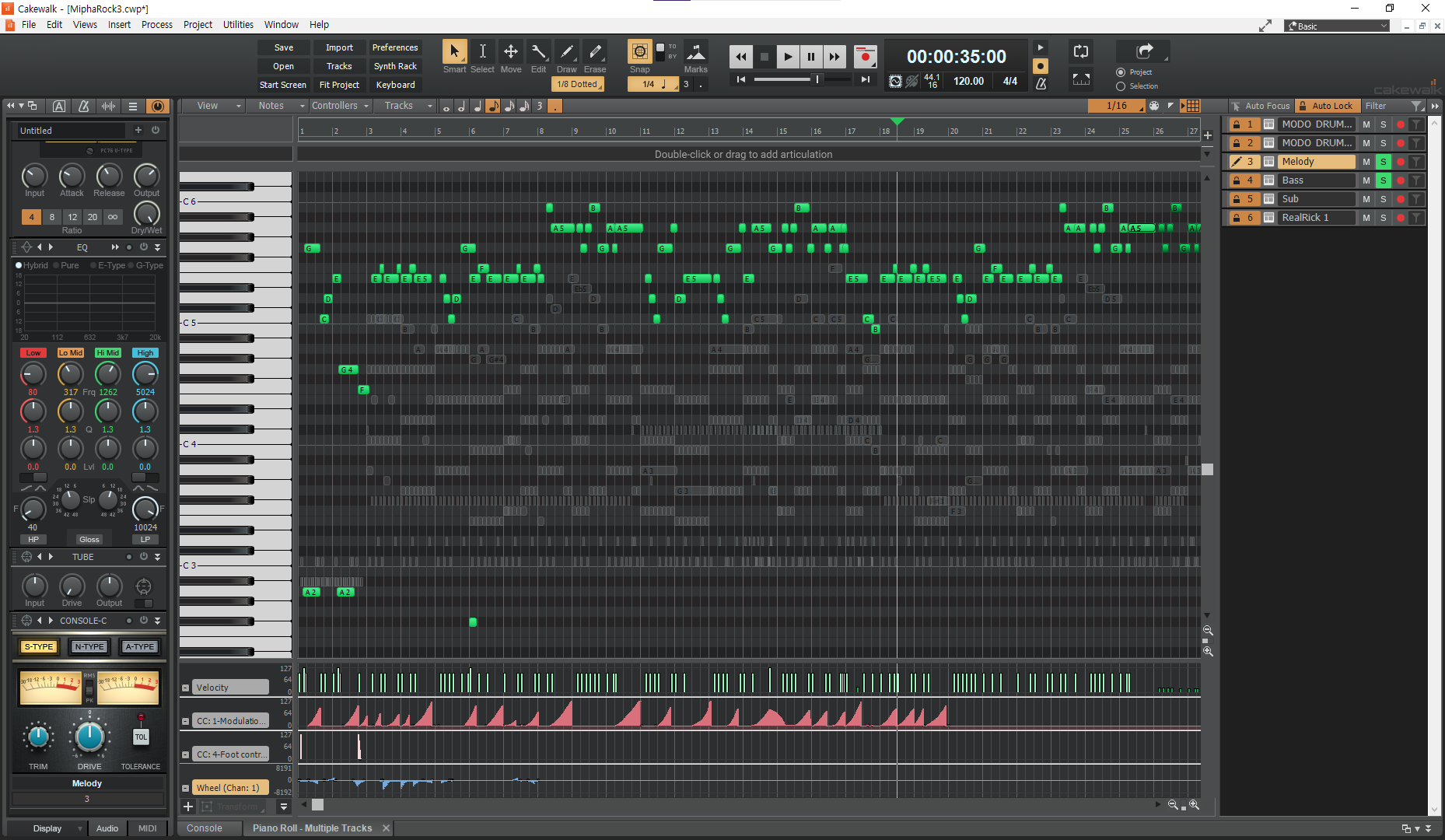The image size is (1445, 840).
Task: Switch to the MIDI tab
Action: pos(147,828)
